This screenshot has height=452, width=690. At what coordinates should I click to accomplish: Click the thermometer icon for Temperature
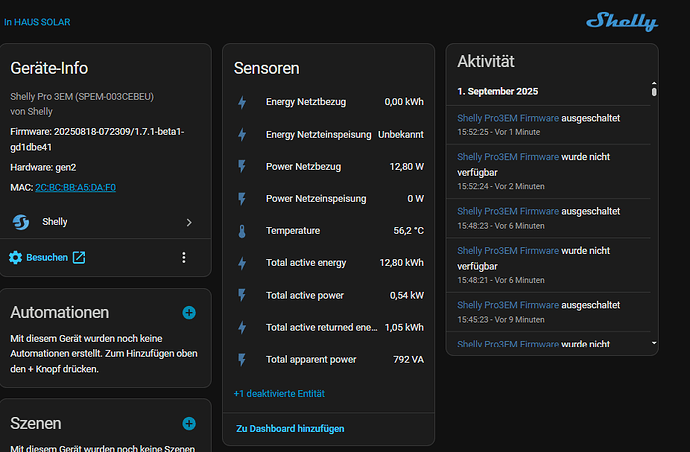(241, 231)
